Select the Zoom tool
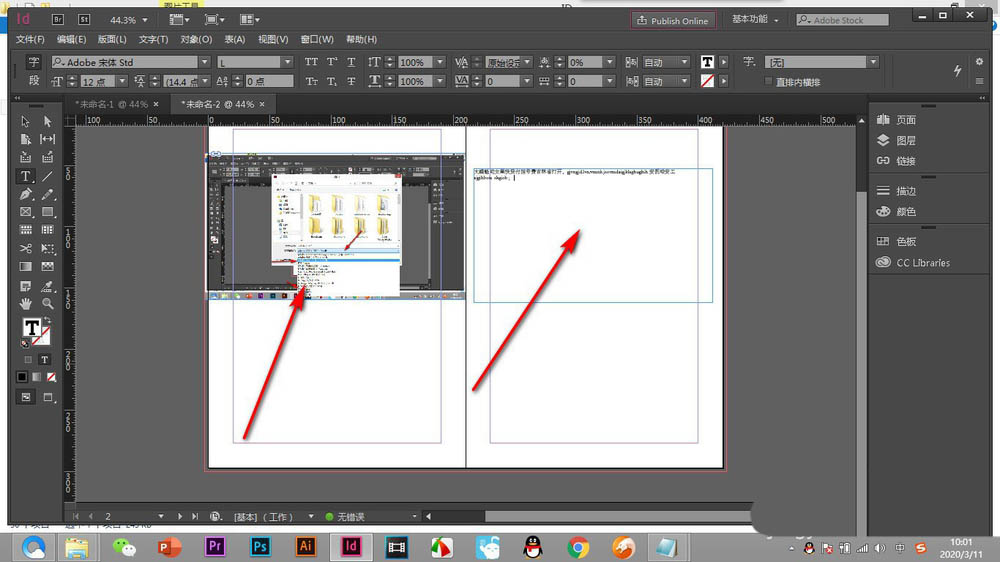Viewport: 1000px width, 562px height. click(x=47, y=304)
